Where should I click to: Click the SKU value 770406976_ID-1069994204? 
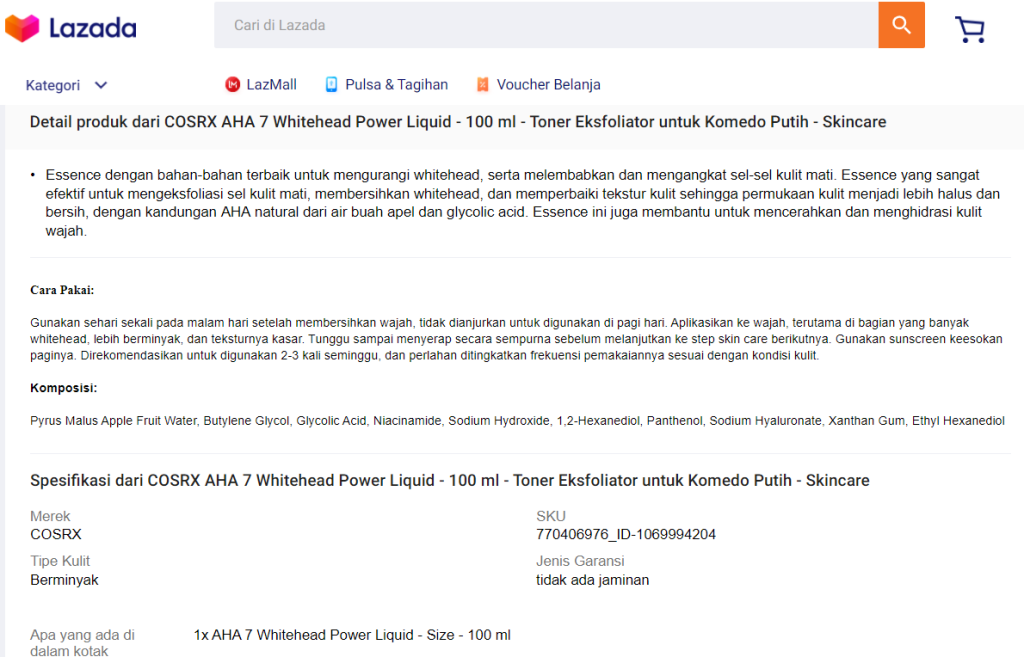coord(626,534)
